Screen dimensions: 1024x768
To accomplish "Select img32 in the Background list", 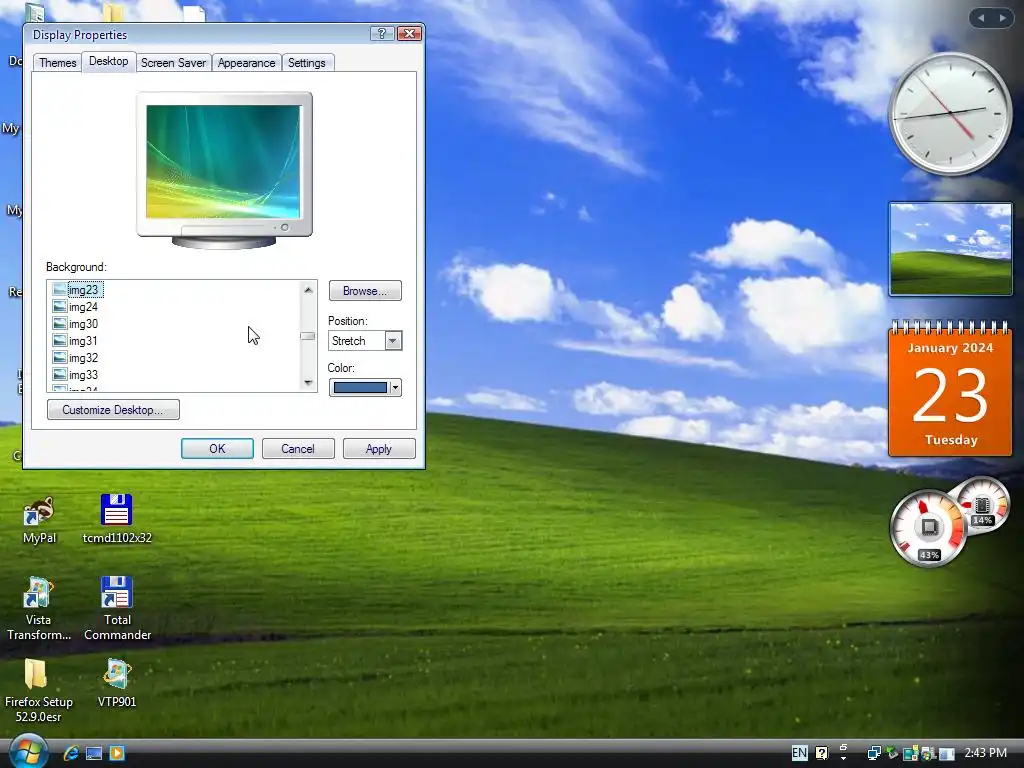I will point(84,357).
